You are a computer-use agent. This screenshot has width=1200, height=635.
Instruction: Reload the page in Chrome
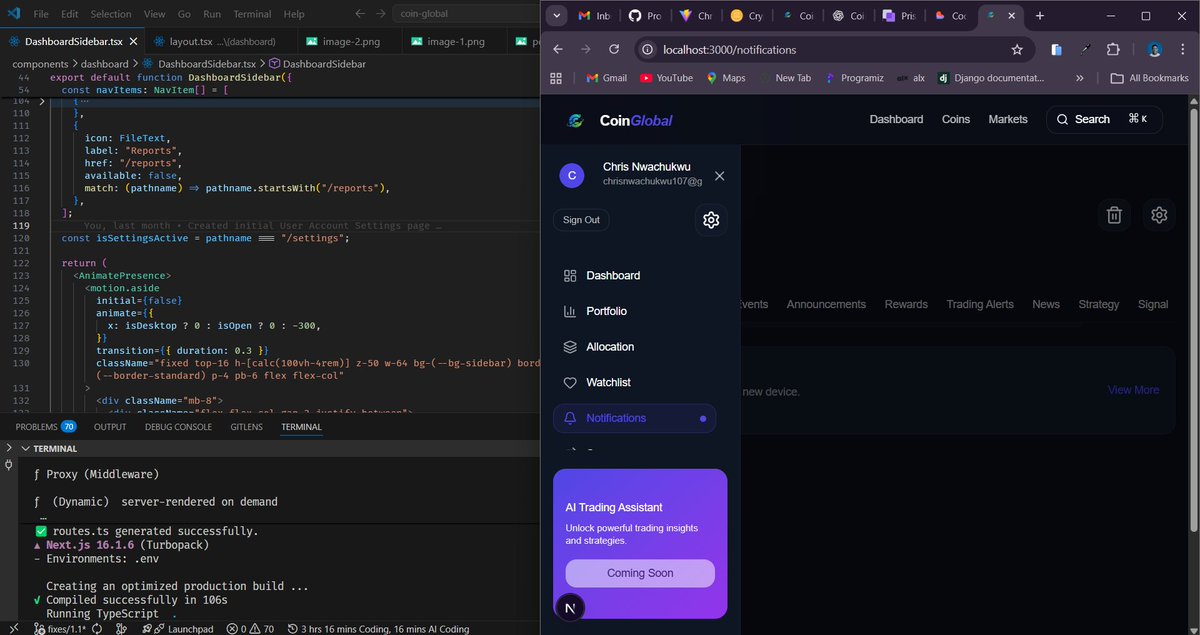pos(614,49)
